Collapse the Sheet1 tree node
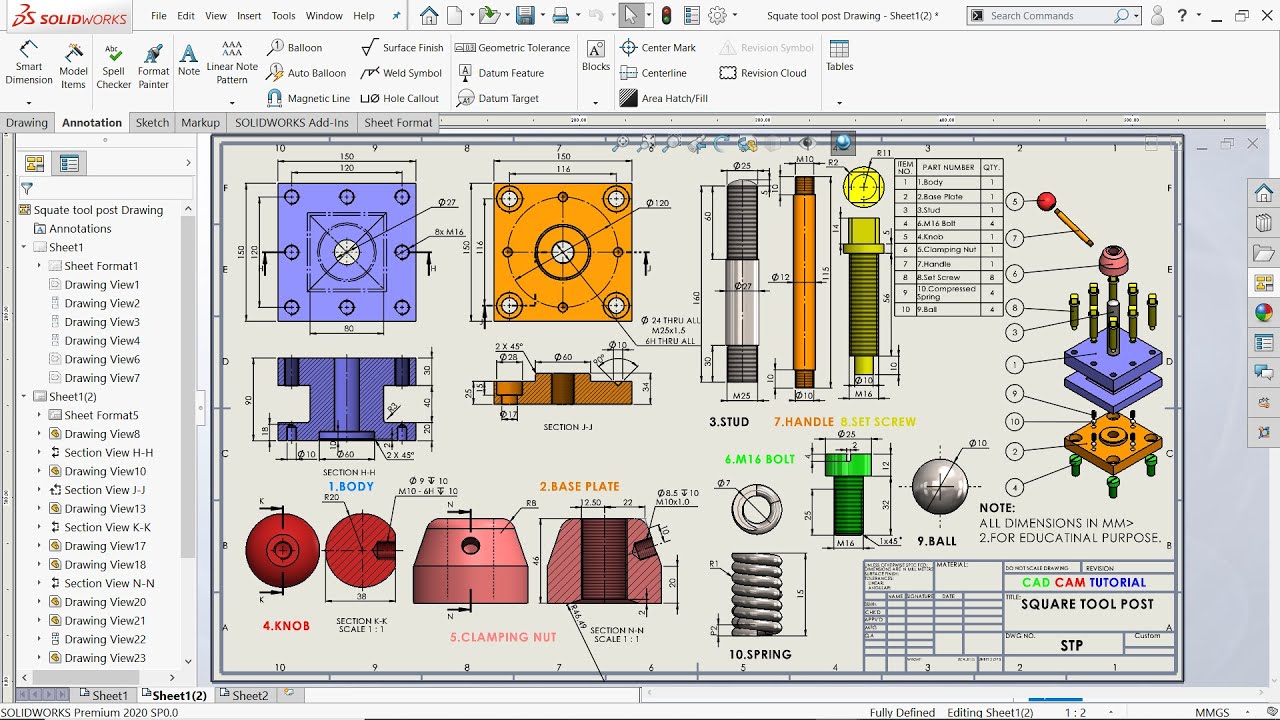 pos(24,247)
